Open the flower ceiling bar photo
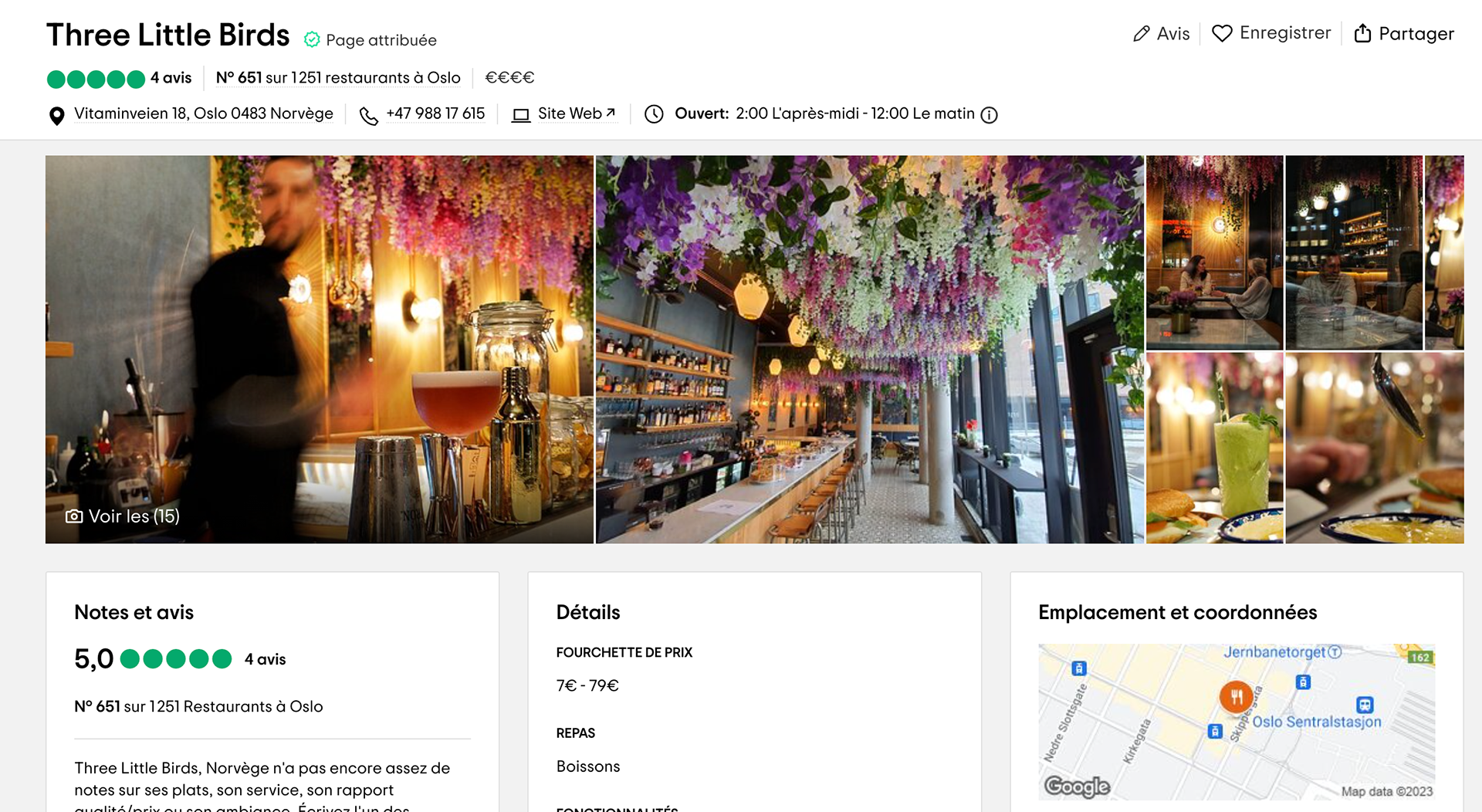 click(x=870, y=350)
